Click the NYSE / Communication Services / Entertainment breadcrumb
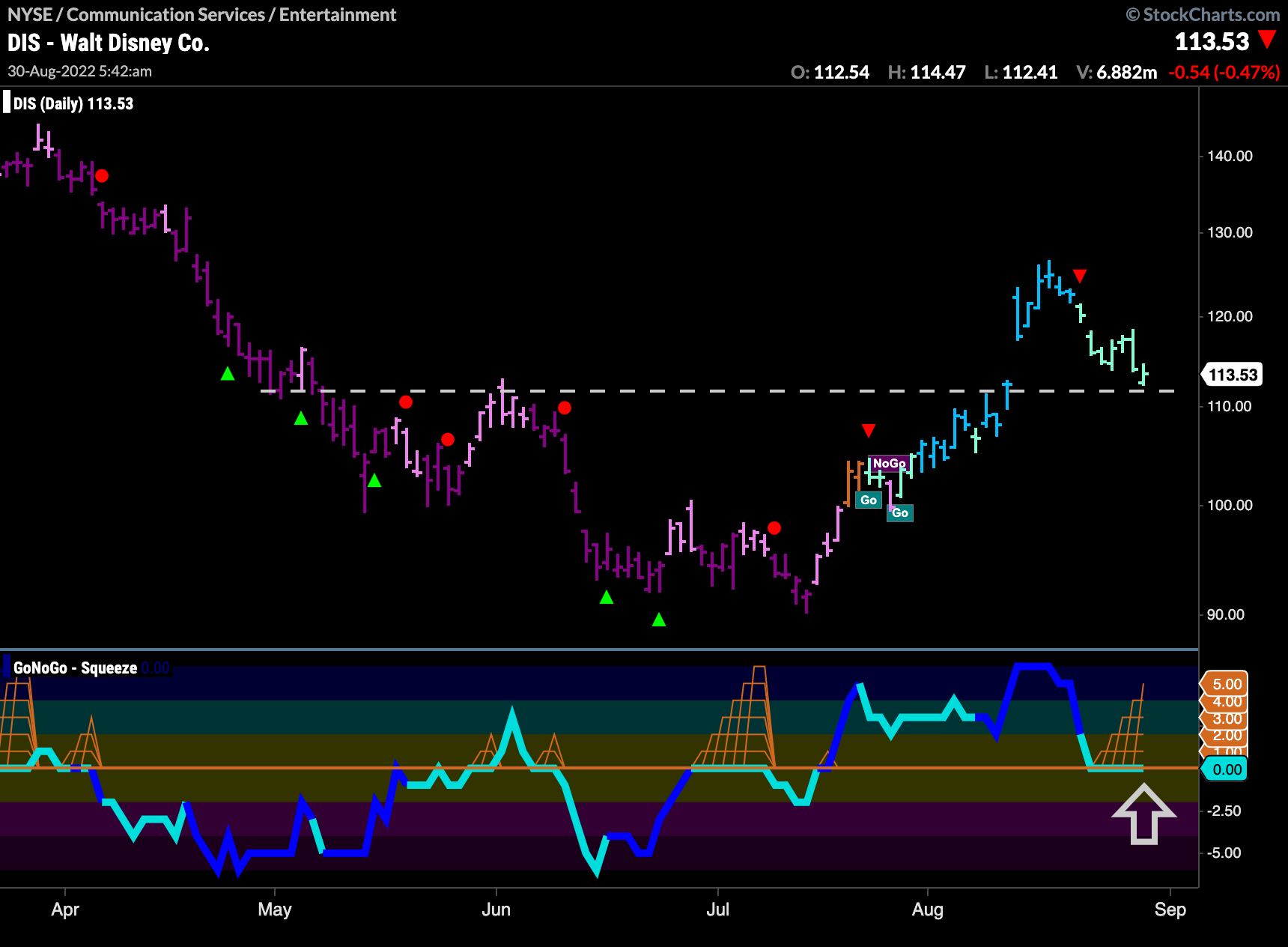Viewport: 1288px width, 947px height. (x=201, y=14)
